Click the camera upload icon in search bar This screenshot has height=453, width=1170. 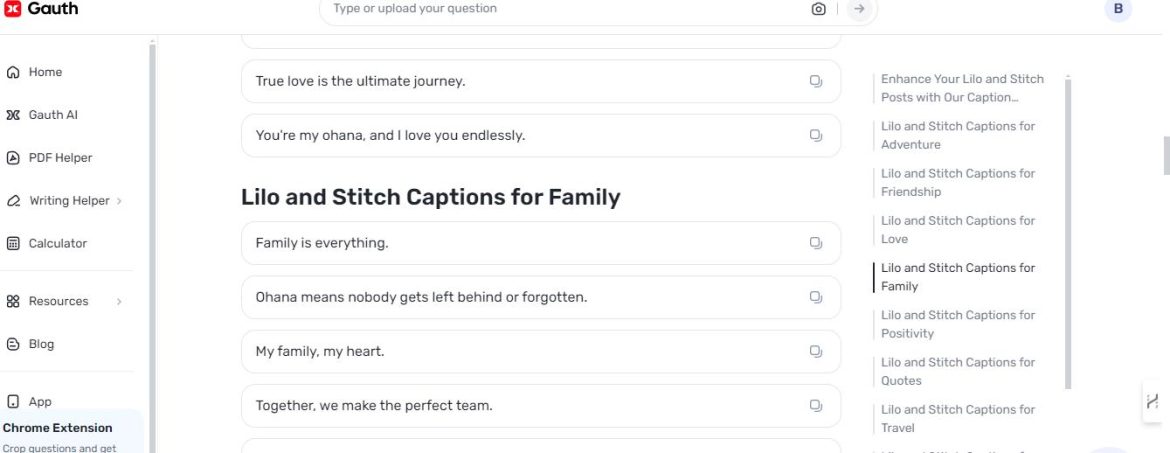[x=819, y=9]
